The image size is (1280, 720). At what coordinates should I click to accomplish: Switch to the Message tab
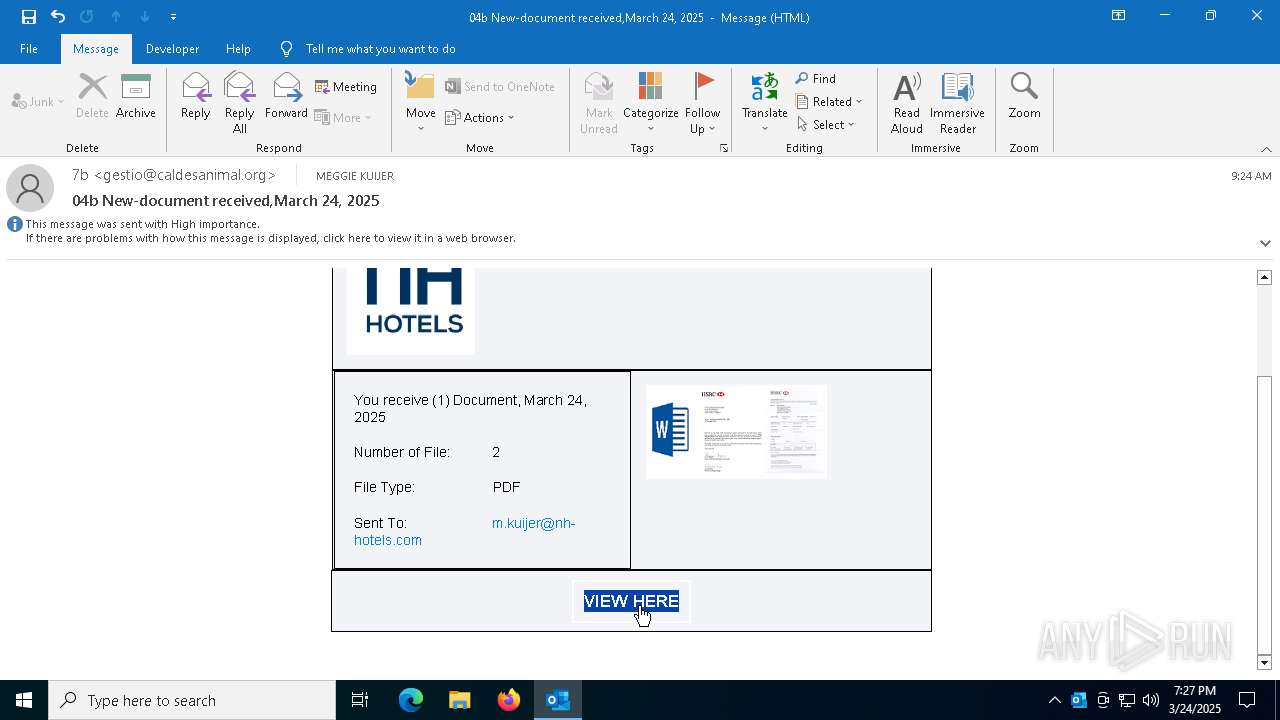[x=96, y=49]
